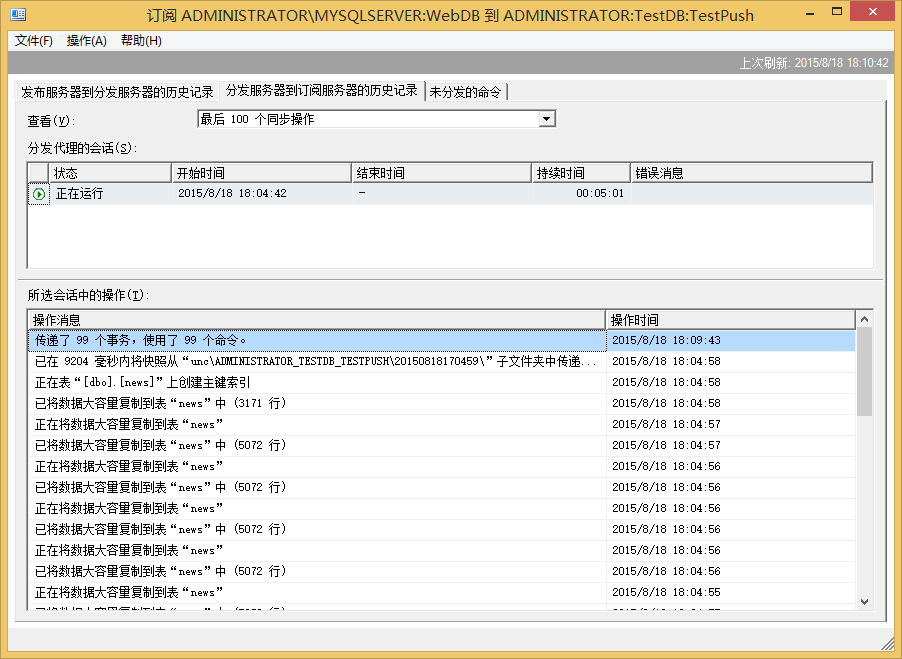Click scroll-up arrow of operations list
This screenshot has width=902, height=659.
(864, 319)
